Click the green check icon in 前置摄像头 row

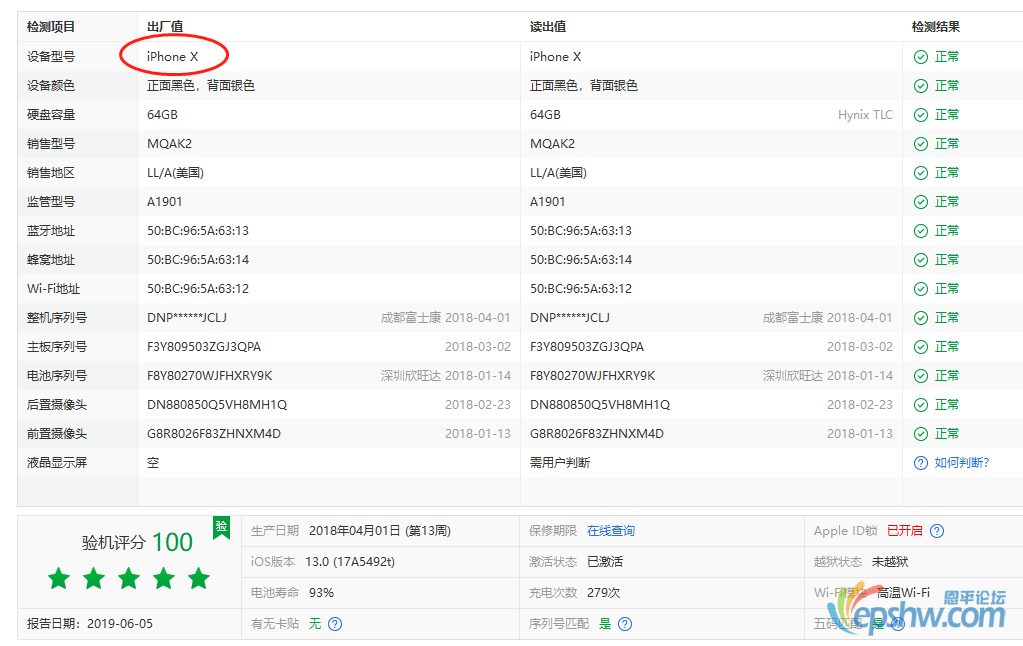[x=921, y=434]
